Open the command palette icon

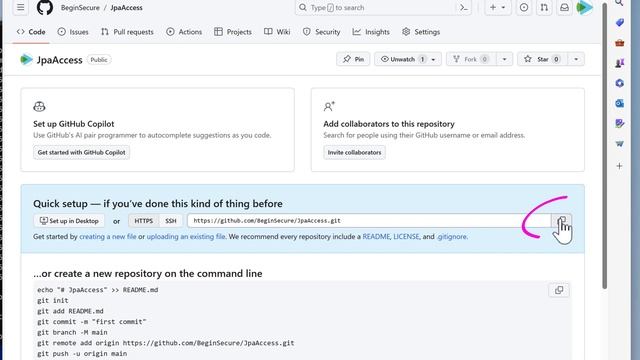point(464,7)
